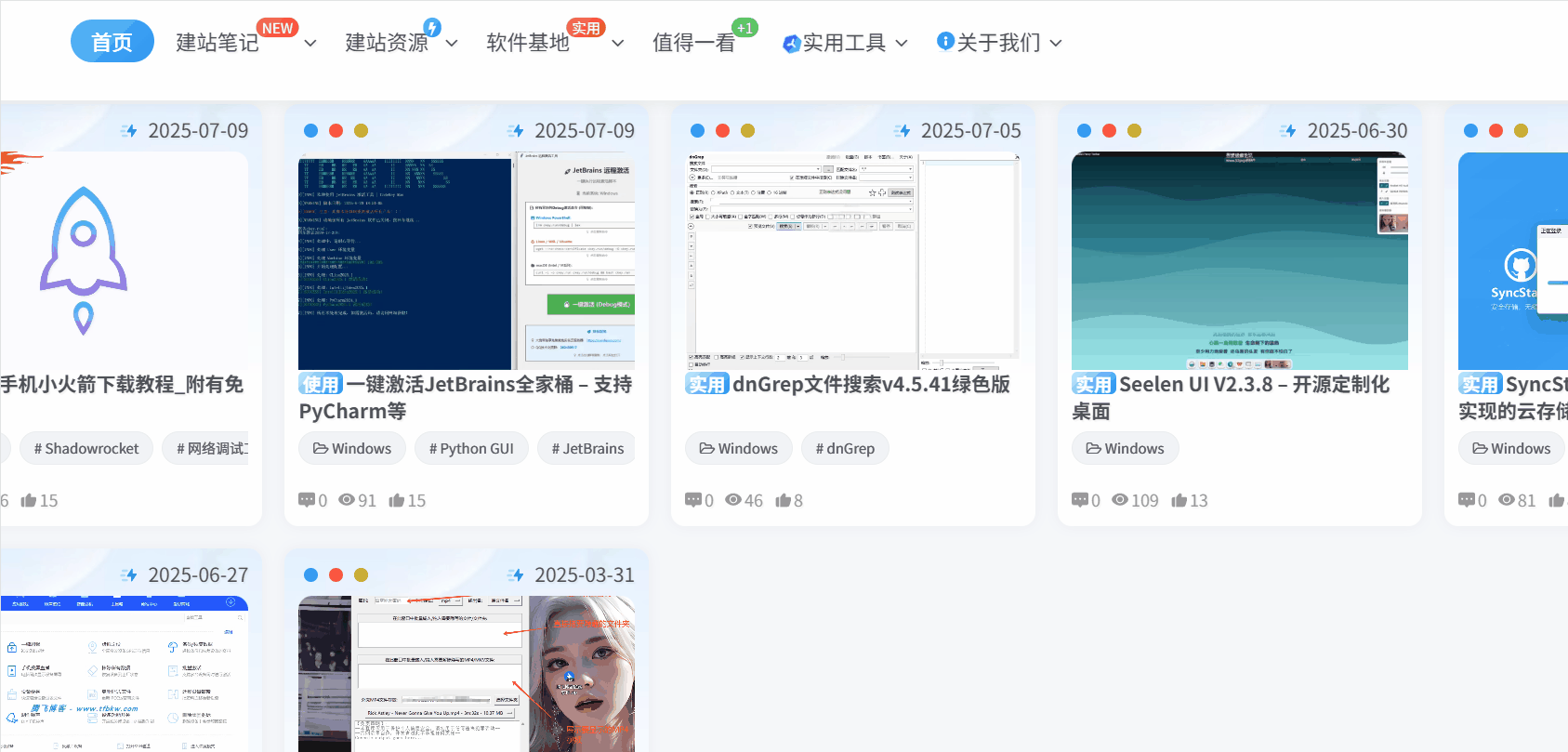This screenshot has width=1568, height=752.
Task: Open the Seelen UI article thumbnail
Action: click(1240, 261)
